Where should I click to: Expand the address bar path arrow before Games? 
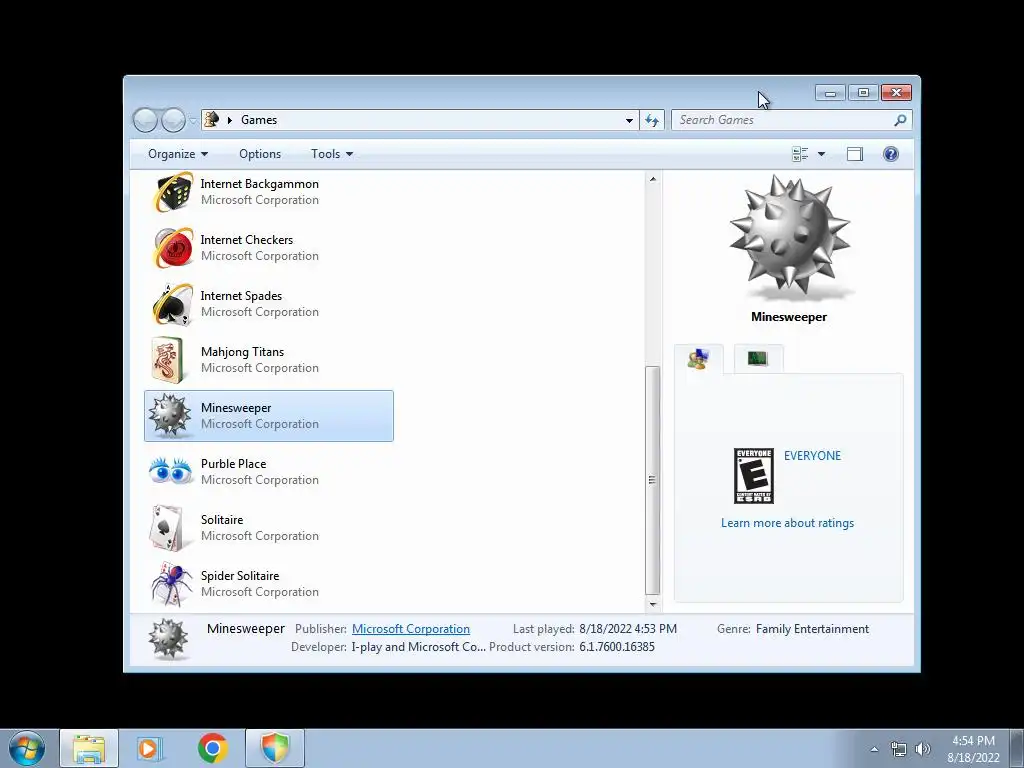click(230, 120)
